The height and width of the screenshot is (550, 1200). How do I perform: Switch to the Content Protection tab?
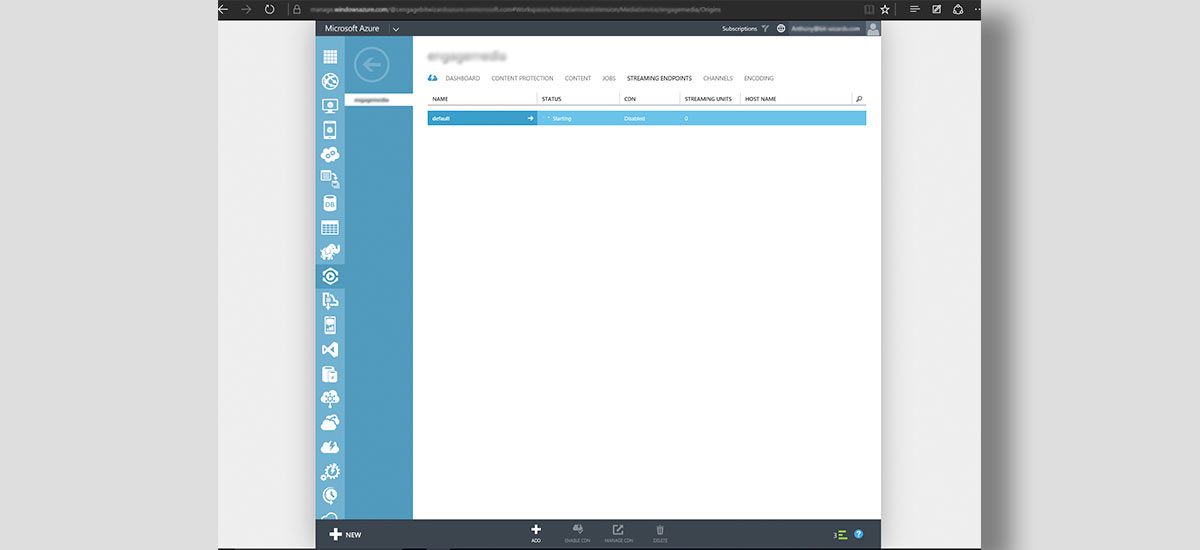(x=522, y=78)
